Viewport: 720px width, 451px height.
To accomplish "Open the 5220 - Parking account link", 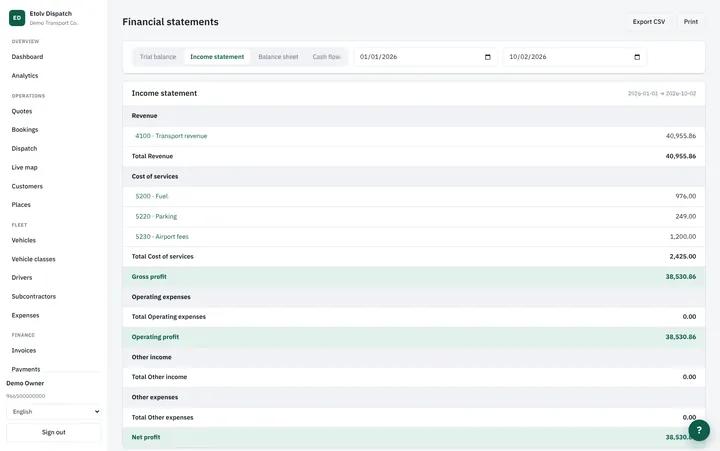I will 156,216.
